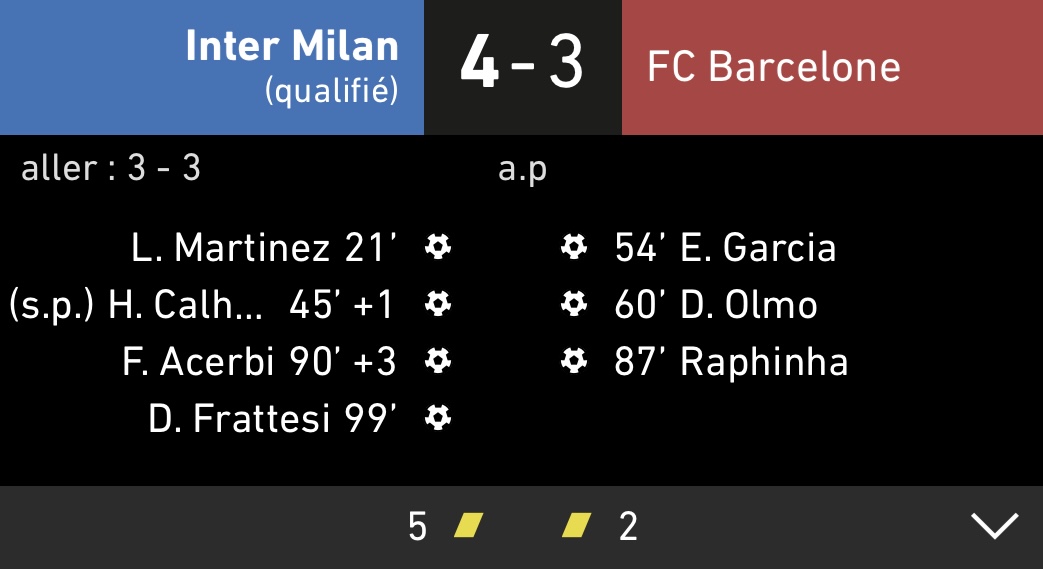Select scorer Raphinha

click(x=764, y=362)
